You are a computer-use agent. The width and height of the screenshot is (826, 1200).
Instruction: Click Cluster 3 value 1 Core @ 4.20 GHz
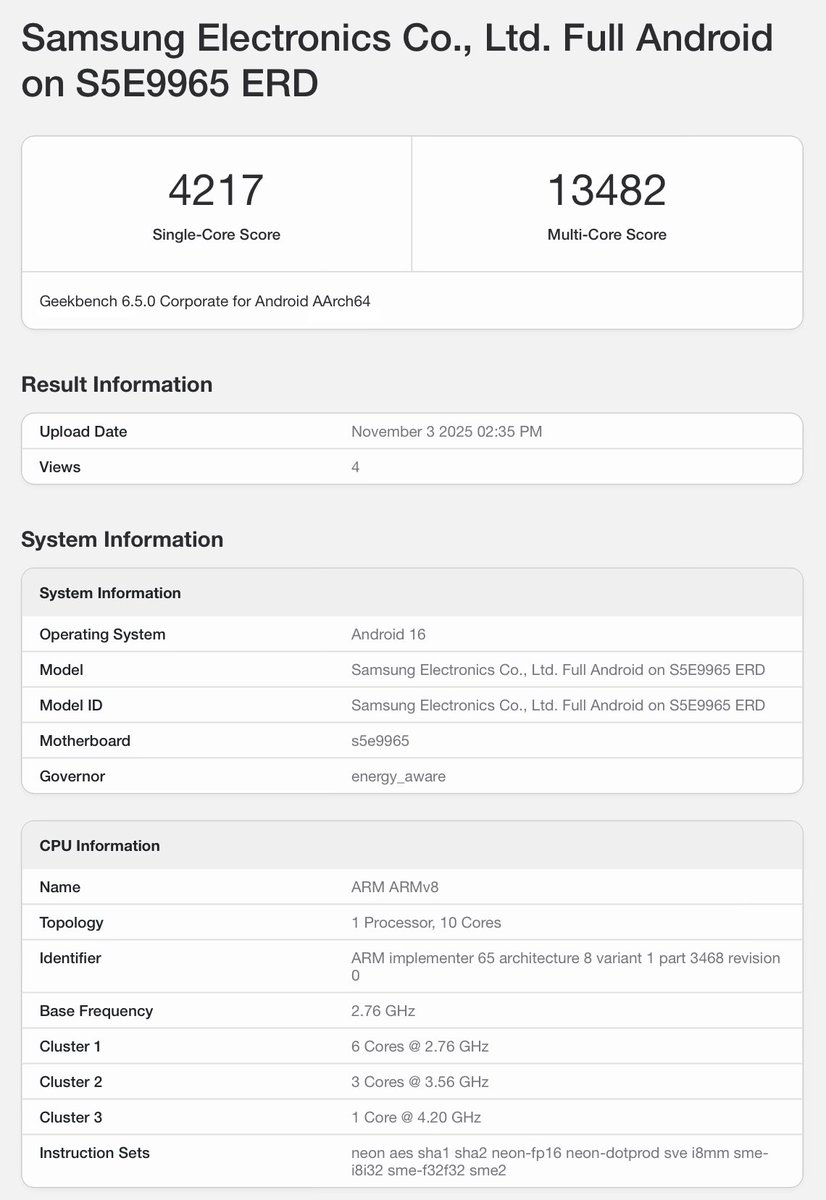(416, 1117)
